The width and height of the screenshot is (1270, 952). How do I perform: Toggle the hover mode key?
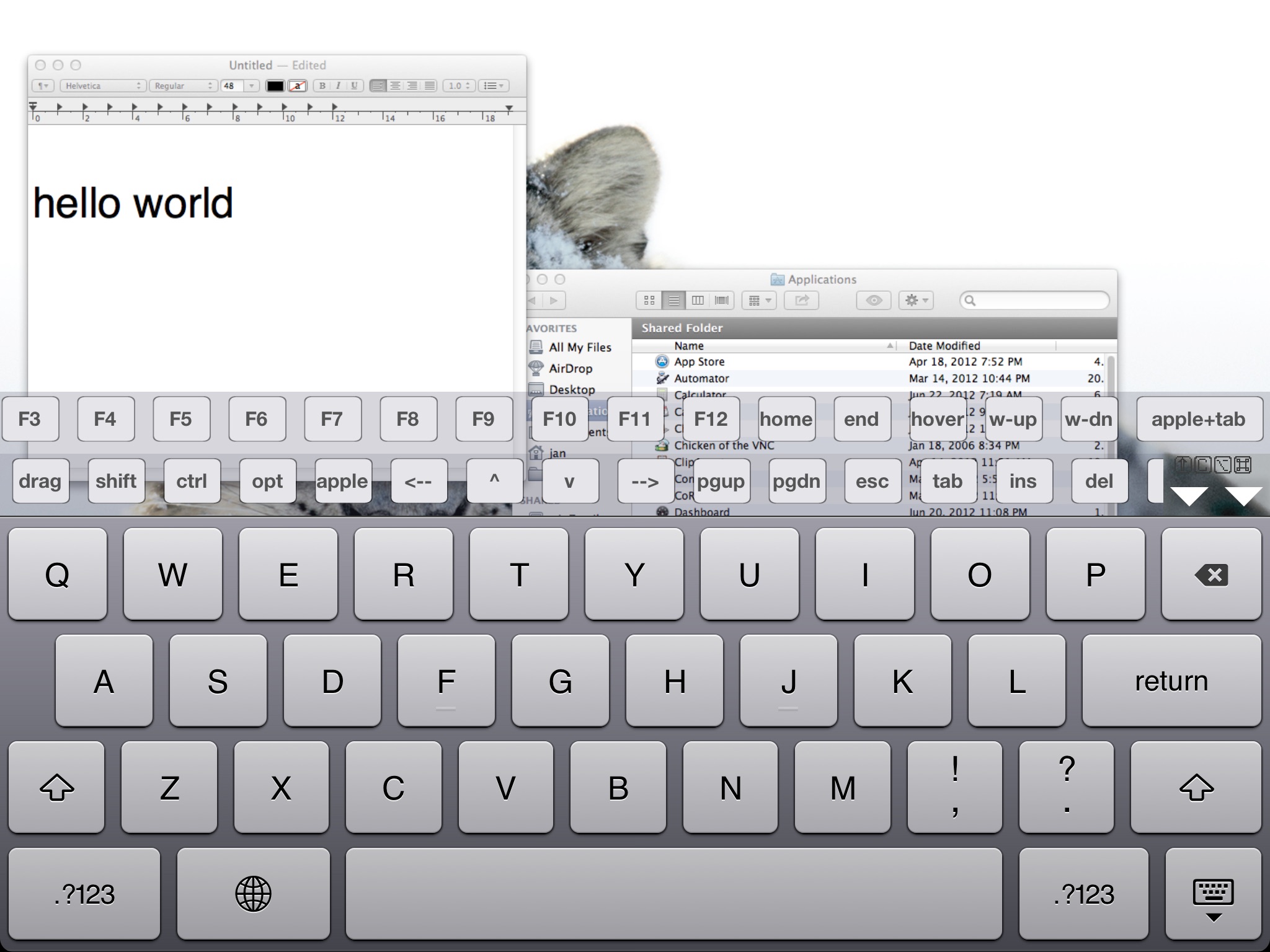tap(937, 419)
